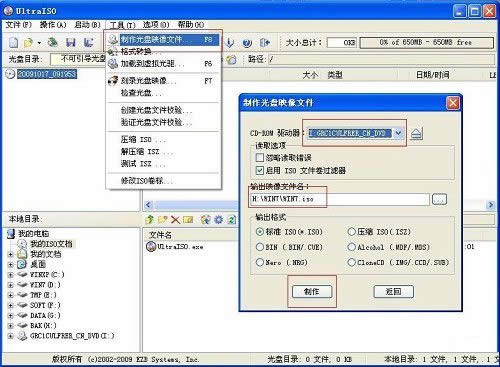Expand the GRC1CULFRER_CN_DVD (I:) drive node

coord(10,336)
